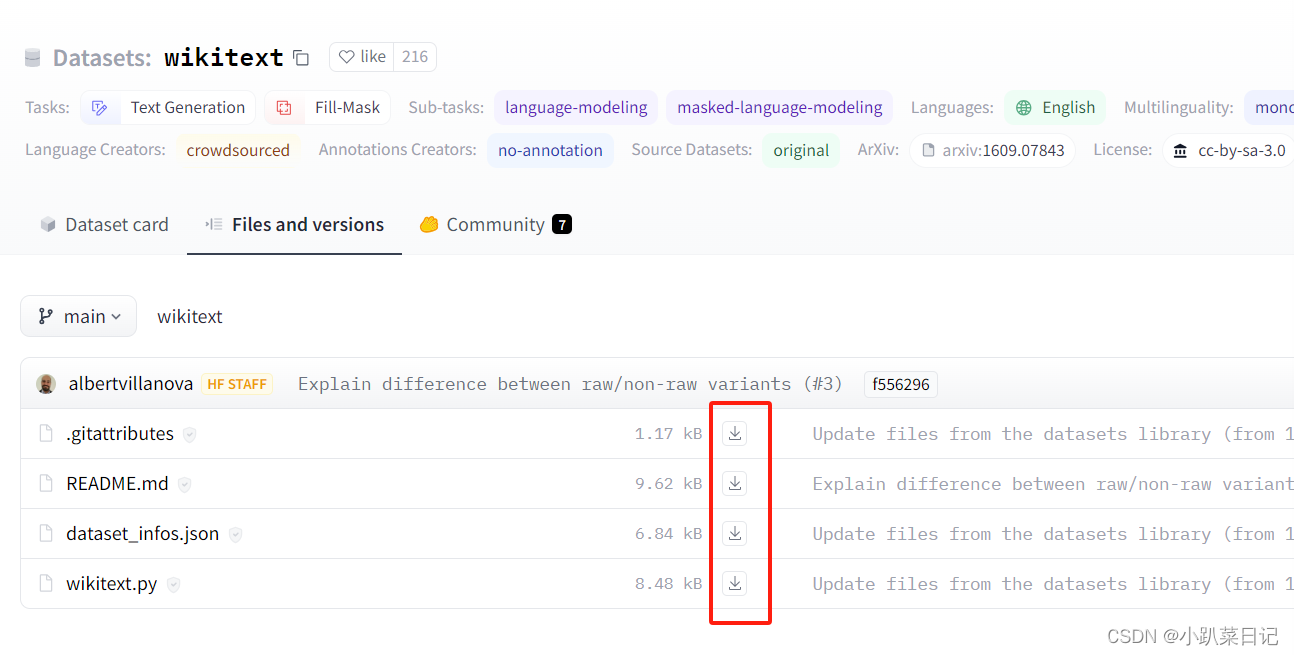Click the file icon beside README.md
Image resolution: width=1294 pixels, height=655 pixels.
45,483
